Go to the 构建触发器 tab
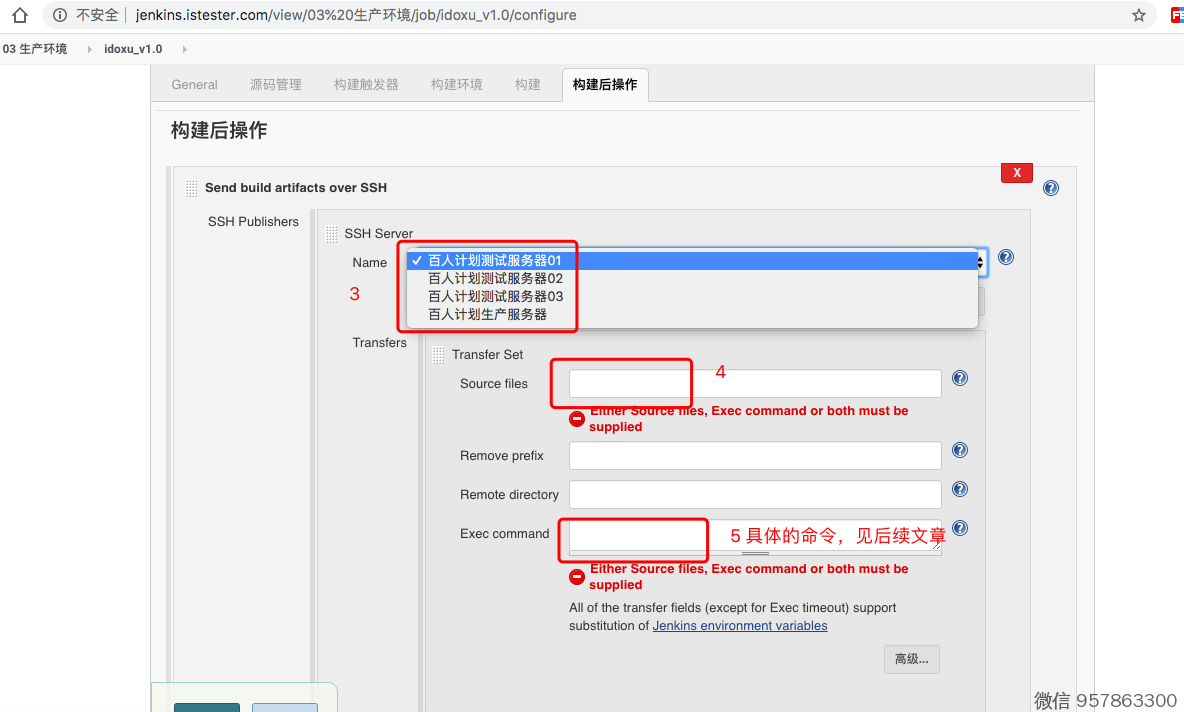Screen dimensions: 1184x712 366,85
